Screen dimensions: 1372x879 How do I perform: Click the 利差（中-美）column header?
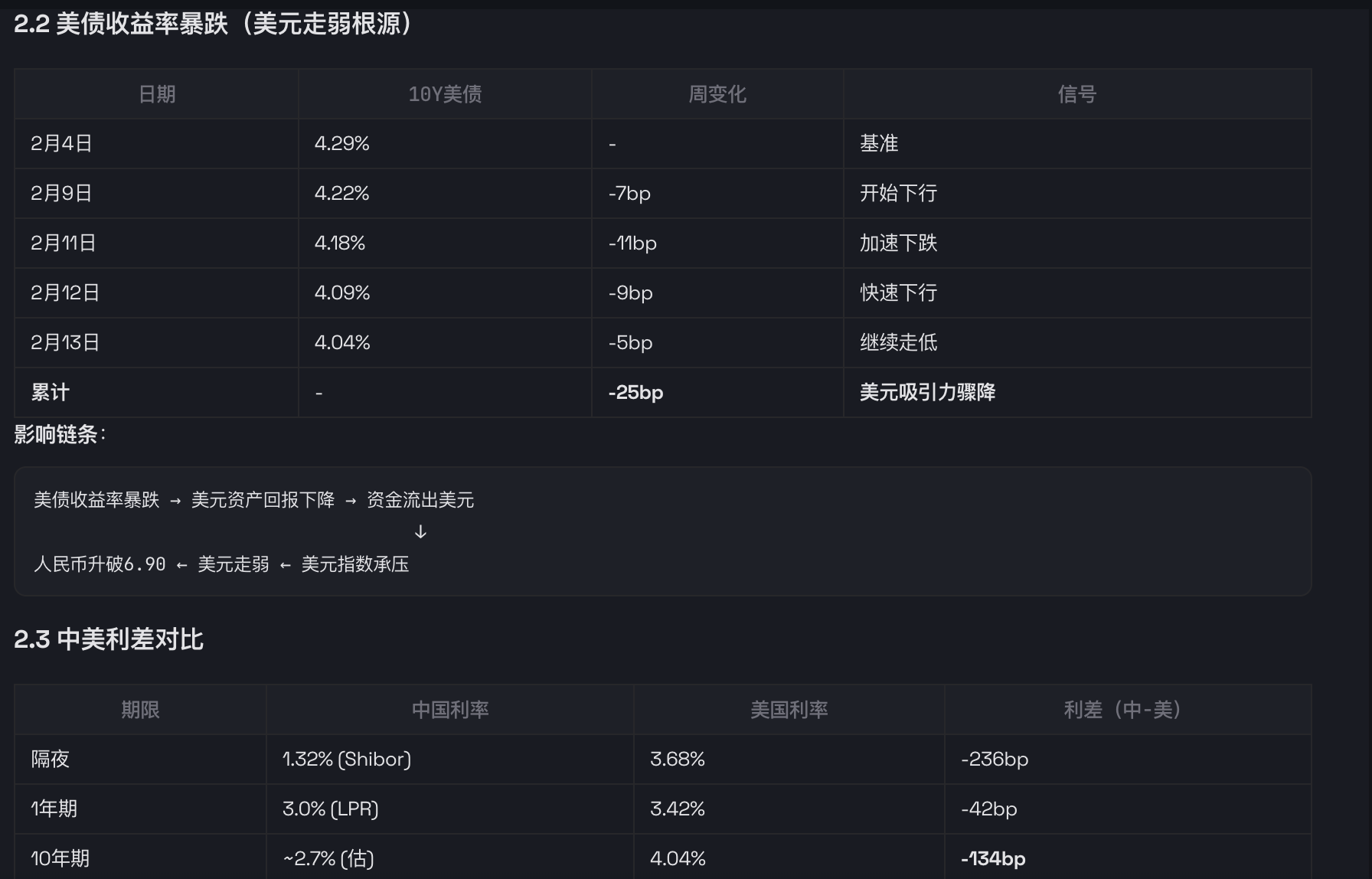click(1122, 710)
